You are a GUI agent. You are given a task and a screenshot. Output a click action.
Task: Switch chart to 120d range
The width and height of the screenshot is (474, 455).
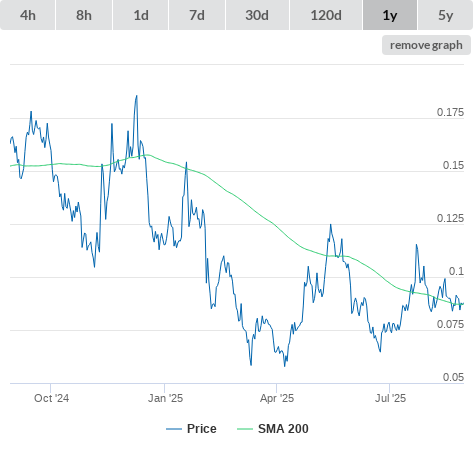pyautogui.click(x=326, y=15)
